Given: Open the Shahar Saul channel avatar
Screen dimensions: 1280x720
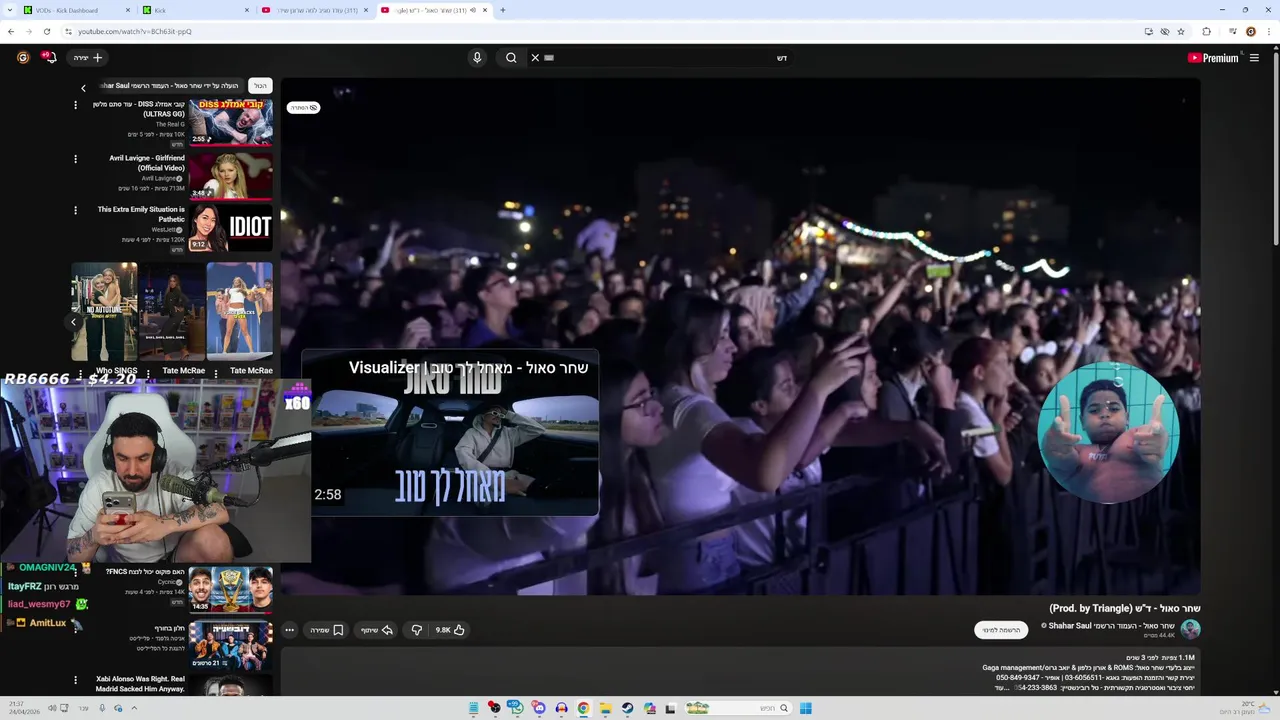Looking at the screenshot, I should click(1190, 629).
